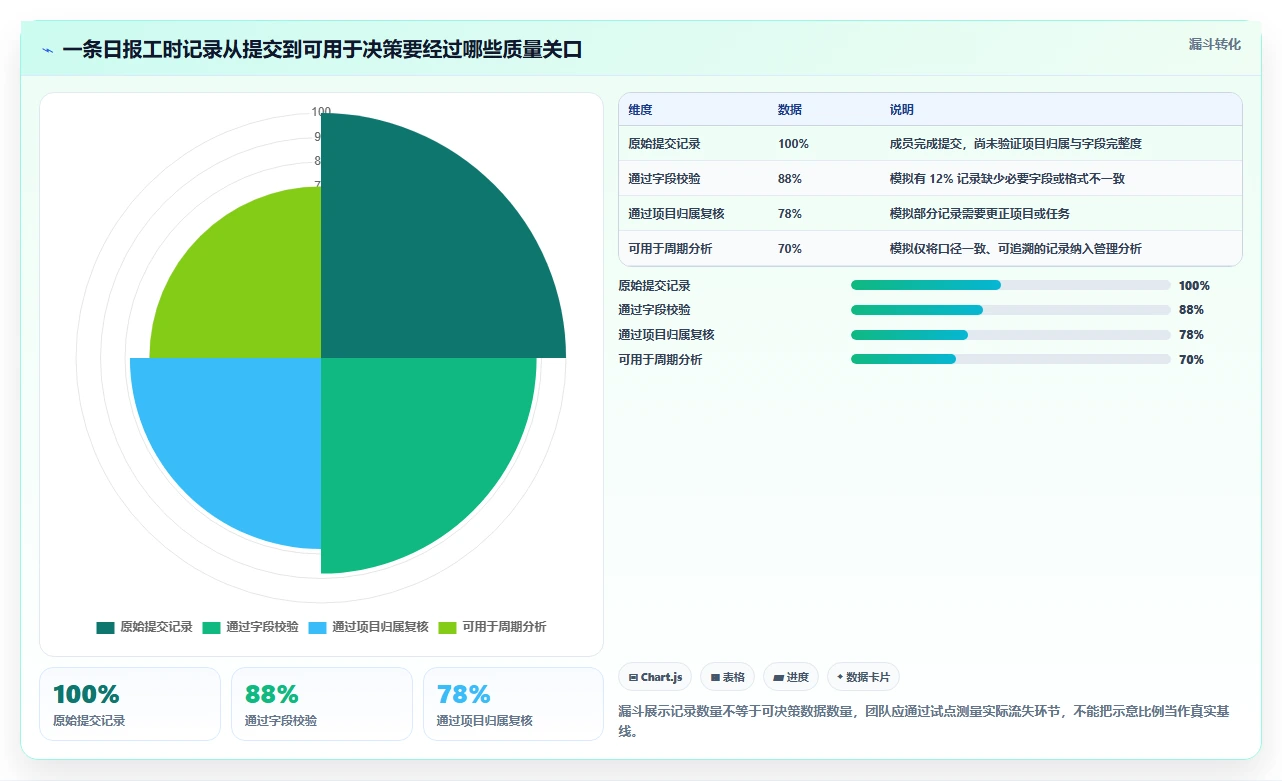1282x781 pixels.
Task: Toggle 原始提交记录 legend entry in the chart
Action: pyautogui.click(x=144, y=627)
